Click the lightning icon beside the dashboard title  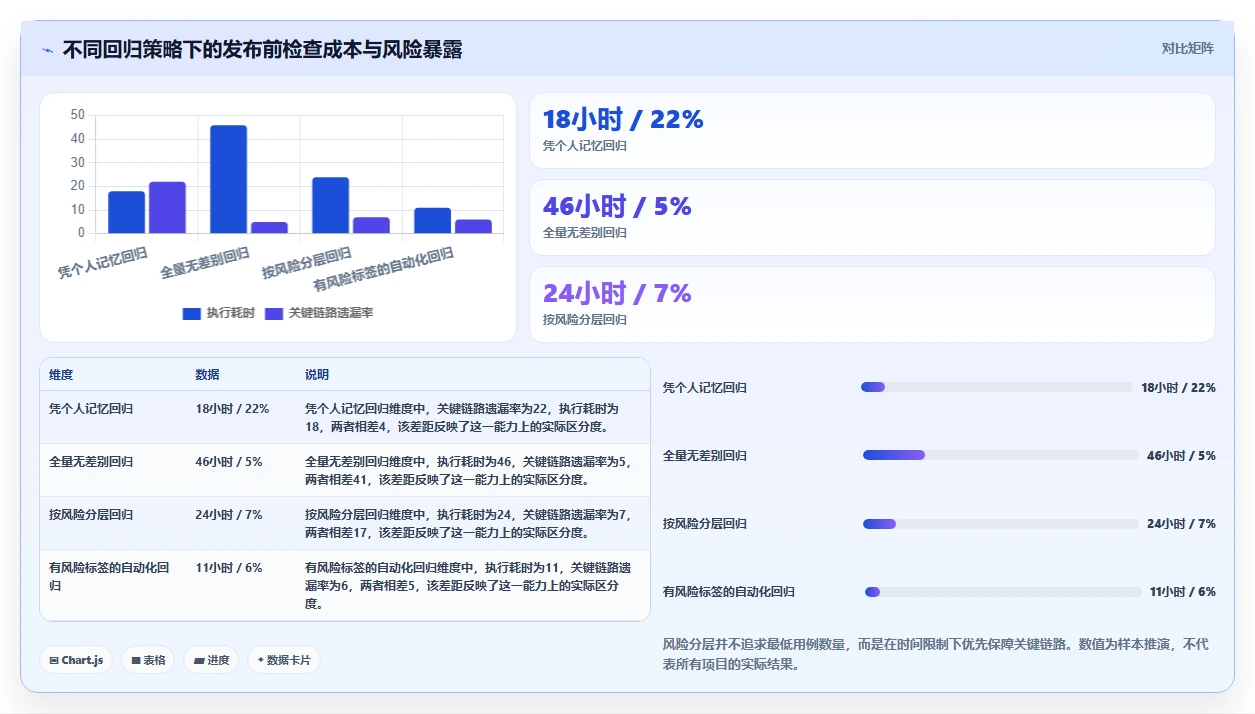tap(48, 50)
